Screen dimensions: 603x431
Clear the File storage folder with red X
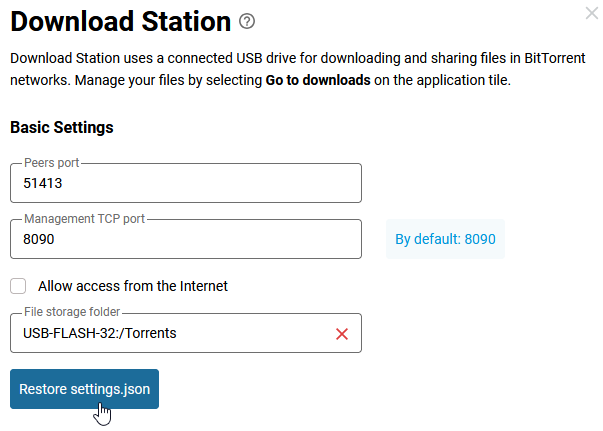pyautogui.click(x=342, y=334)
